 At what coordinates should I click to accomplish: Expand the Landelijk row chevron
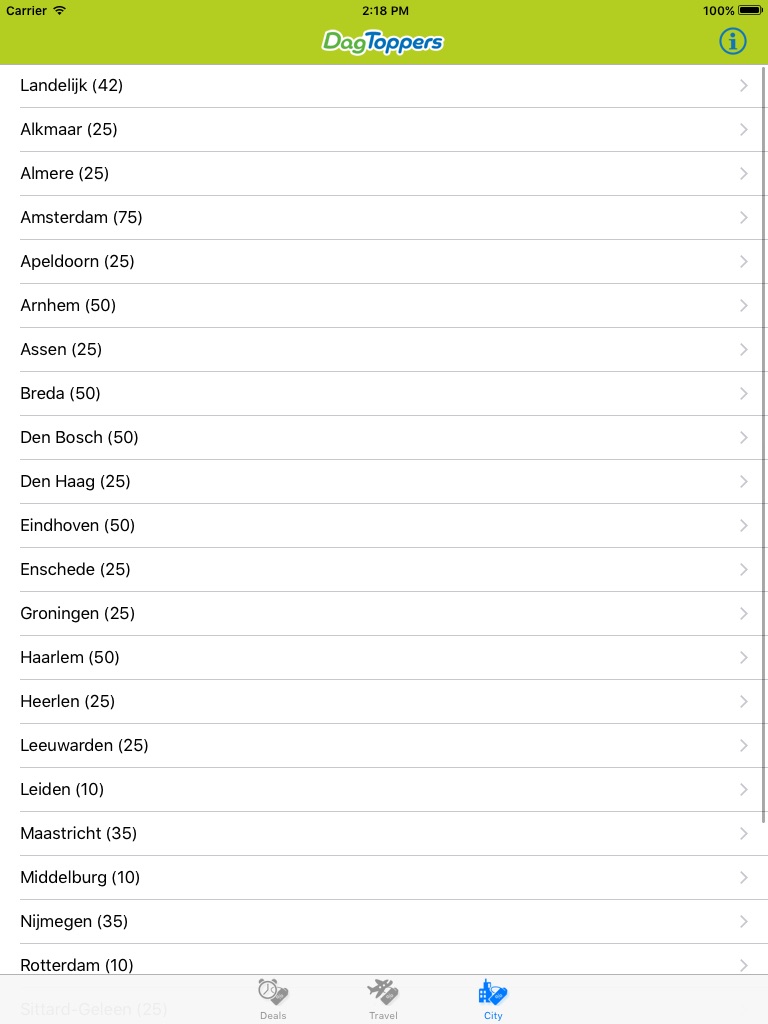[x=743, y=86]
